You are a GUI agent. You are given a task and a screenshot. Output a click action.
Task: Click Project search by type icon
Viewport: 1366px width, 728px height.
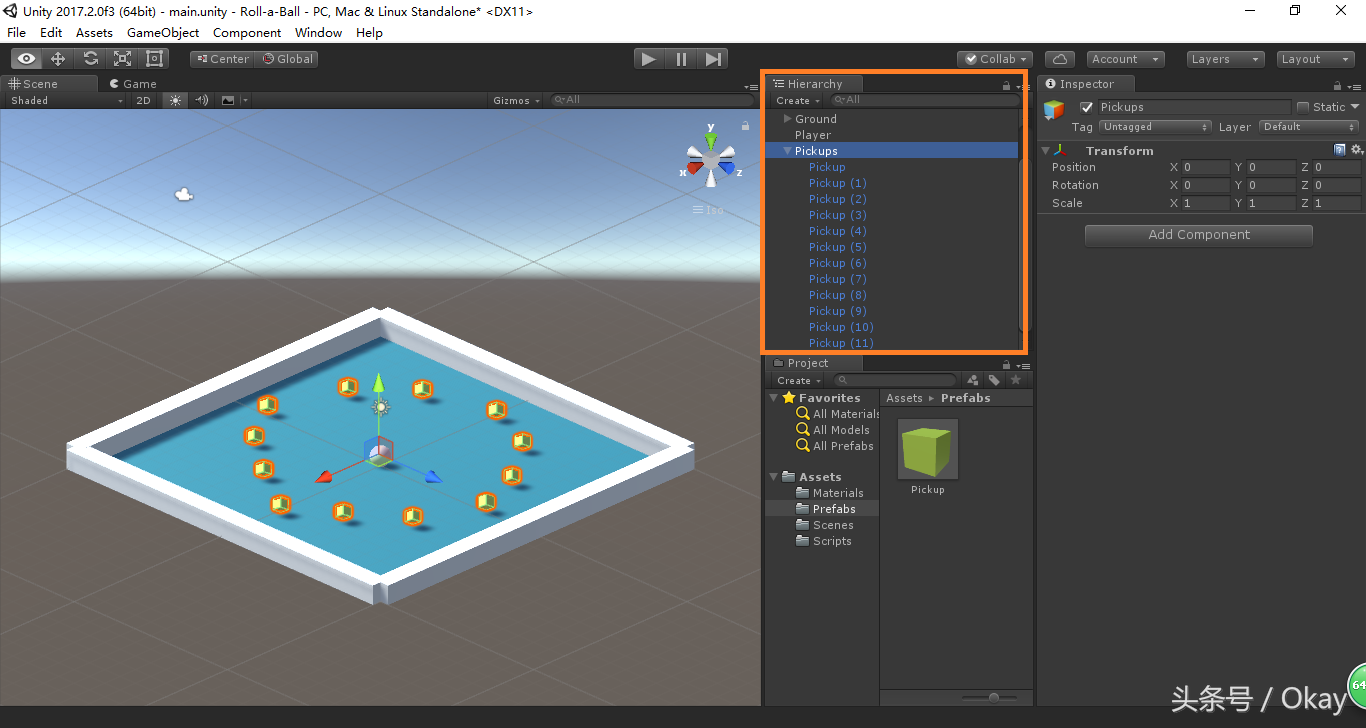(x=973, y=380)
